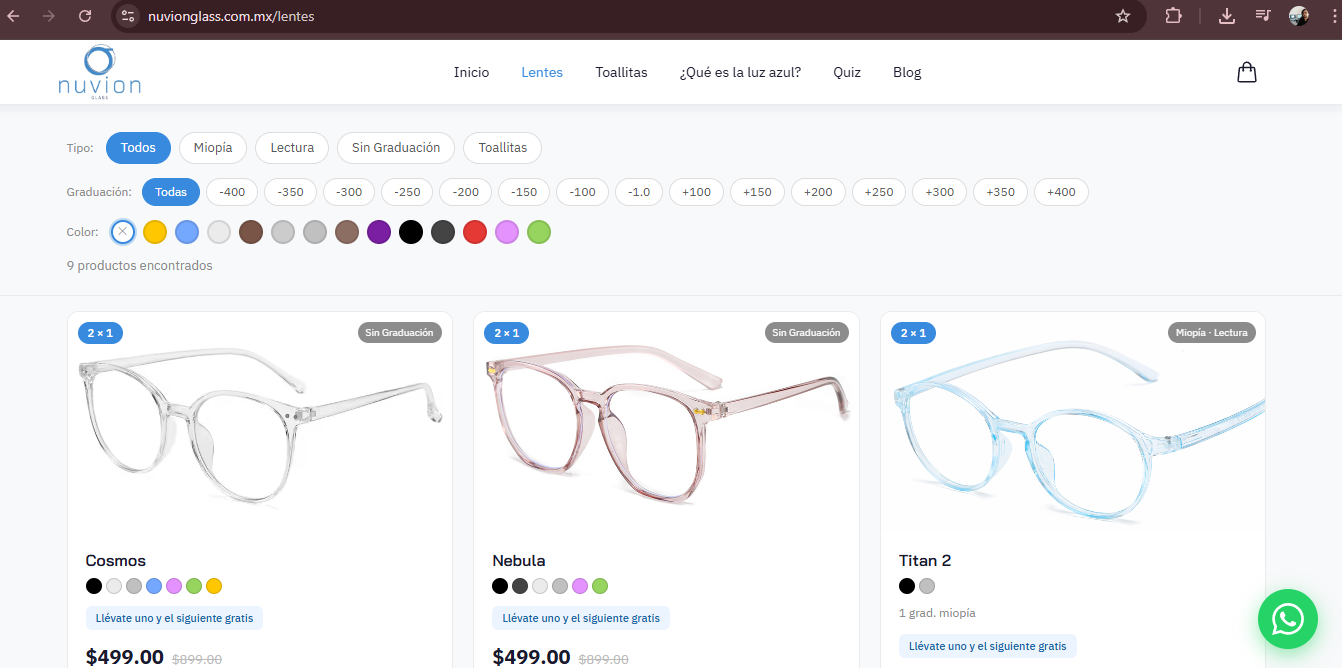Choose graduation -150
1342x668 pixels.
coord(524,192)
